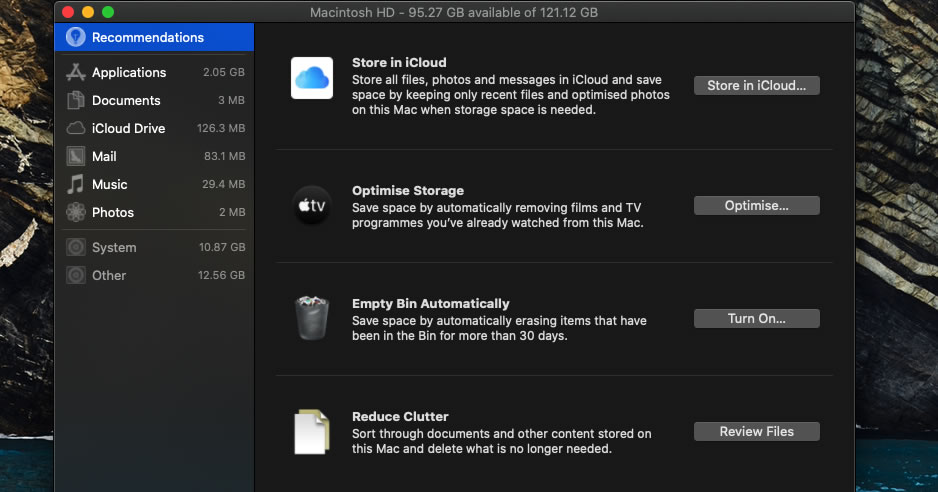Screen dimensions: 938x492
Task: Click the Optimise Storage heading
Action: click(408, 190)
